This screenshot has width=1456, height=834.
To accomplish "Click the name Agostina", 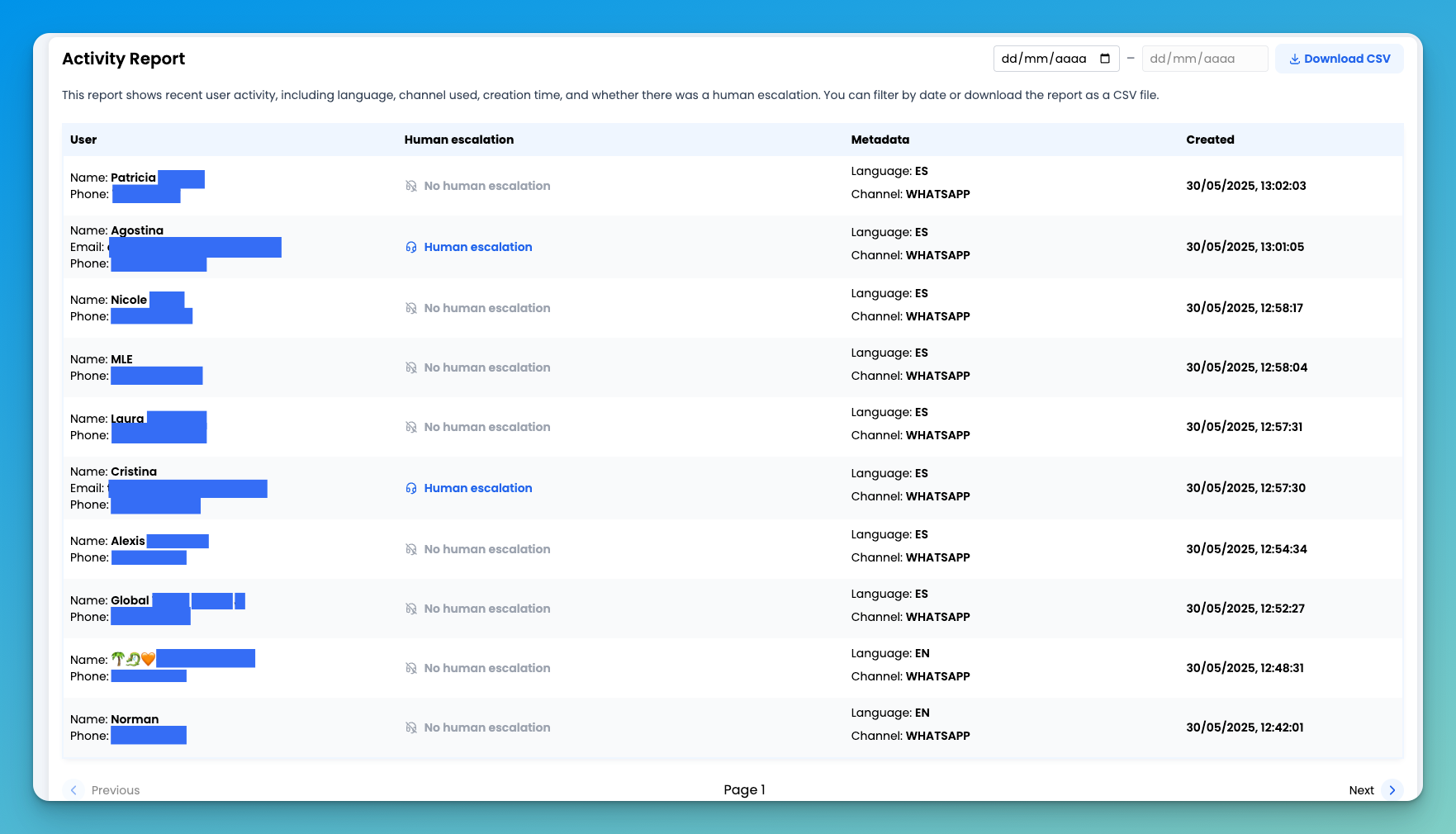I will 137,230.
